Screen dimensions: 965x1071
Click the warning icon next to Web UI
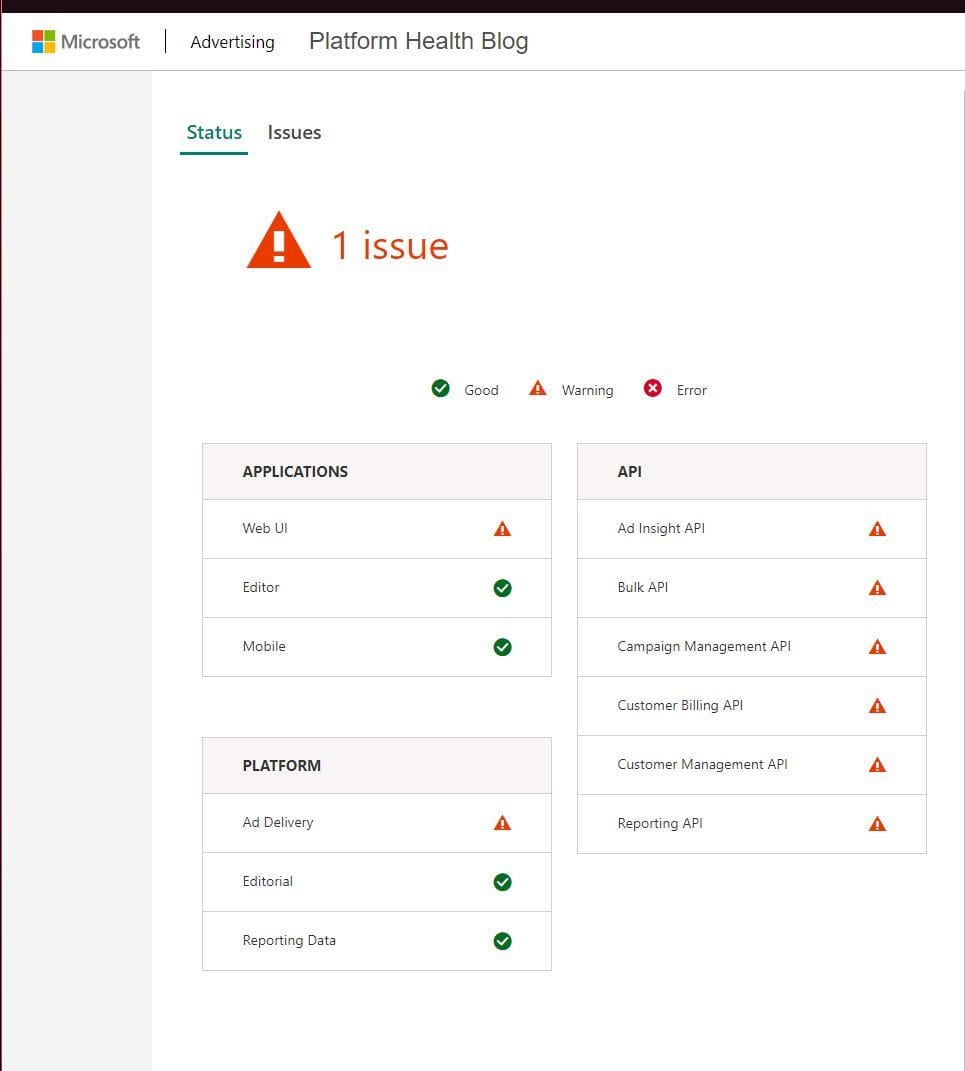[x=502, y=528]
